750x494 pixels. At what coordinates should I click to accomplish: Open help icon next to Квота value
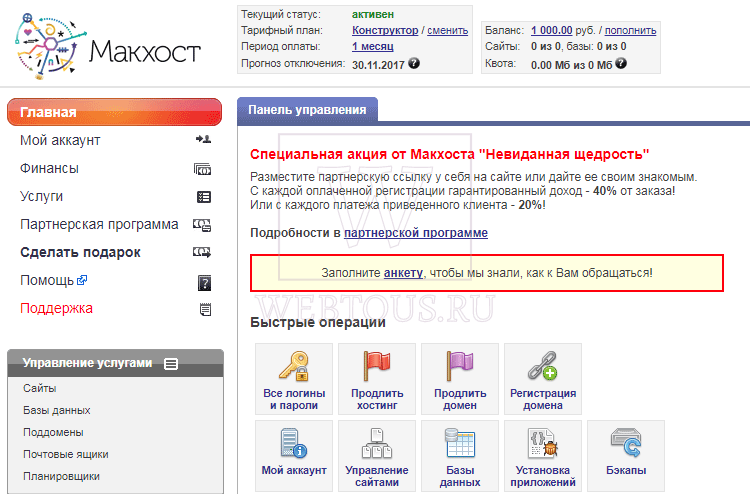621,63
